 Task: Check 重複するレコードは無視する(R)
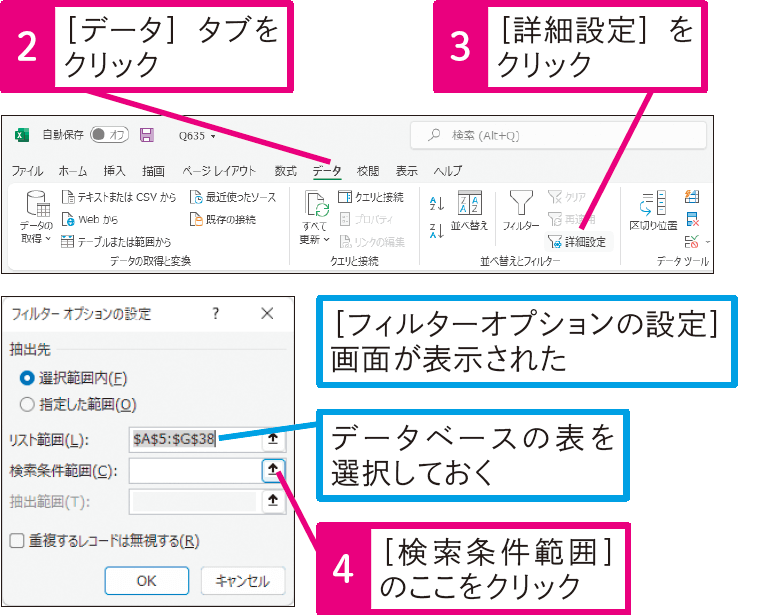[x=17, y=541]
